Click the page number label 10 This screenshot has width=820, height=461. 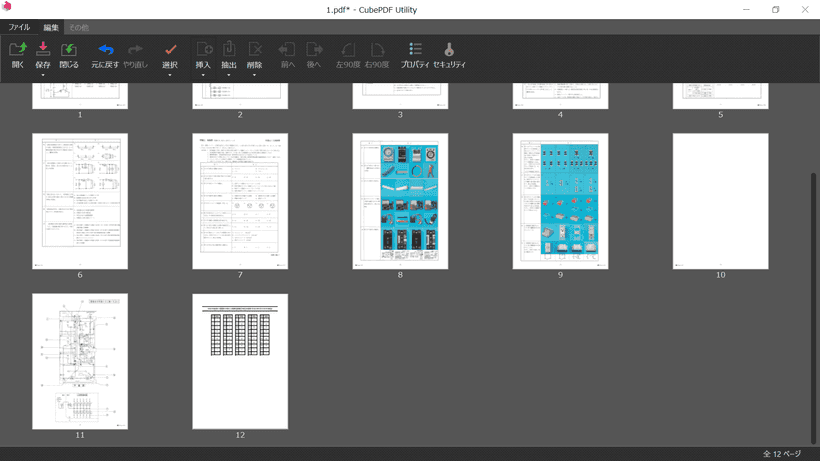click(721, 275)
